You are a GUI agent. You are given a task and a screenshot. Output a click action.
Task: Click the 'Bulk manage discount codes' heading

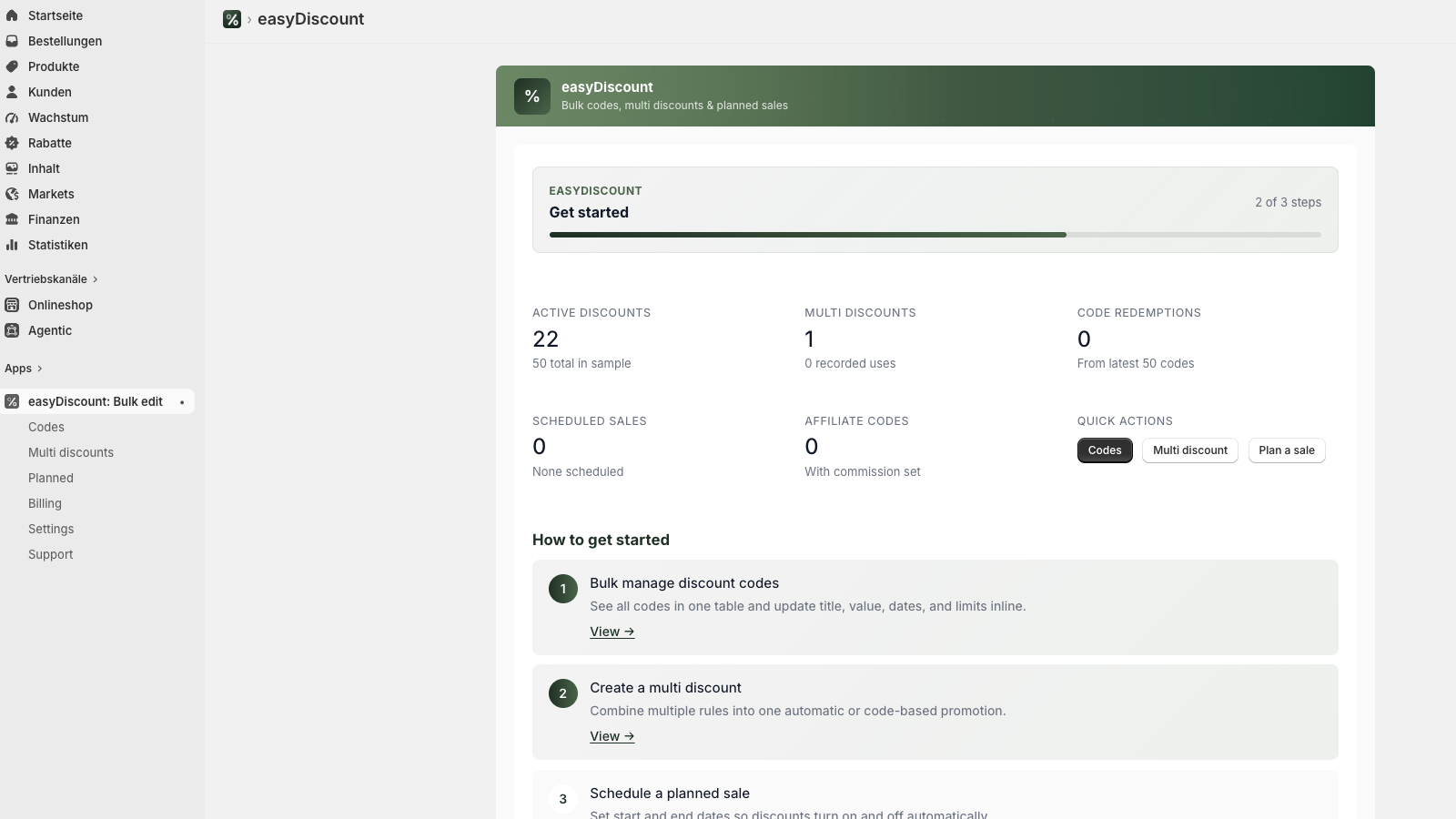(x=684, y=583)
